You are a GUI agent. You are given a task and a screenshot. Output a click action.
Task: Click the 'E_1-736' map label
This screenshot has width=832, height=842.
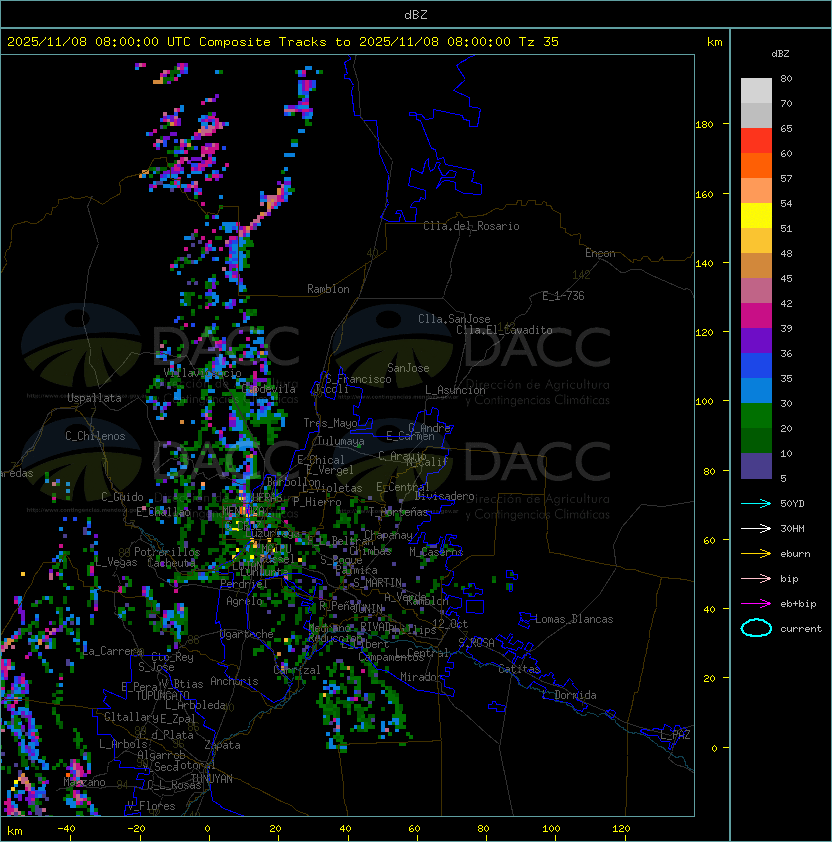point(563,296)
